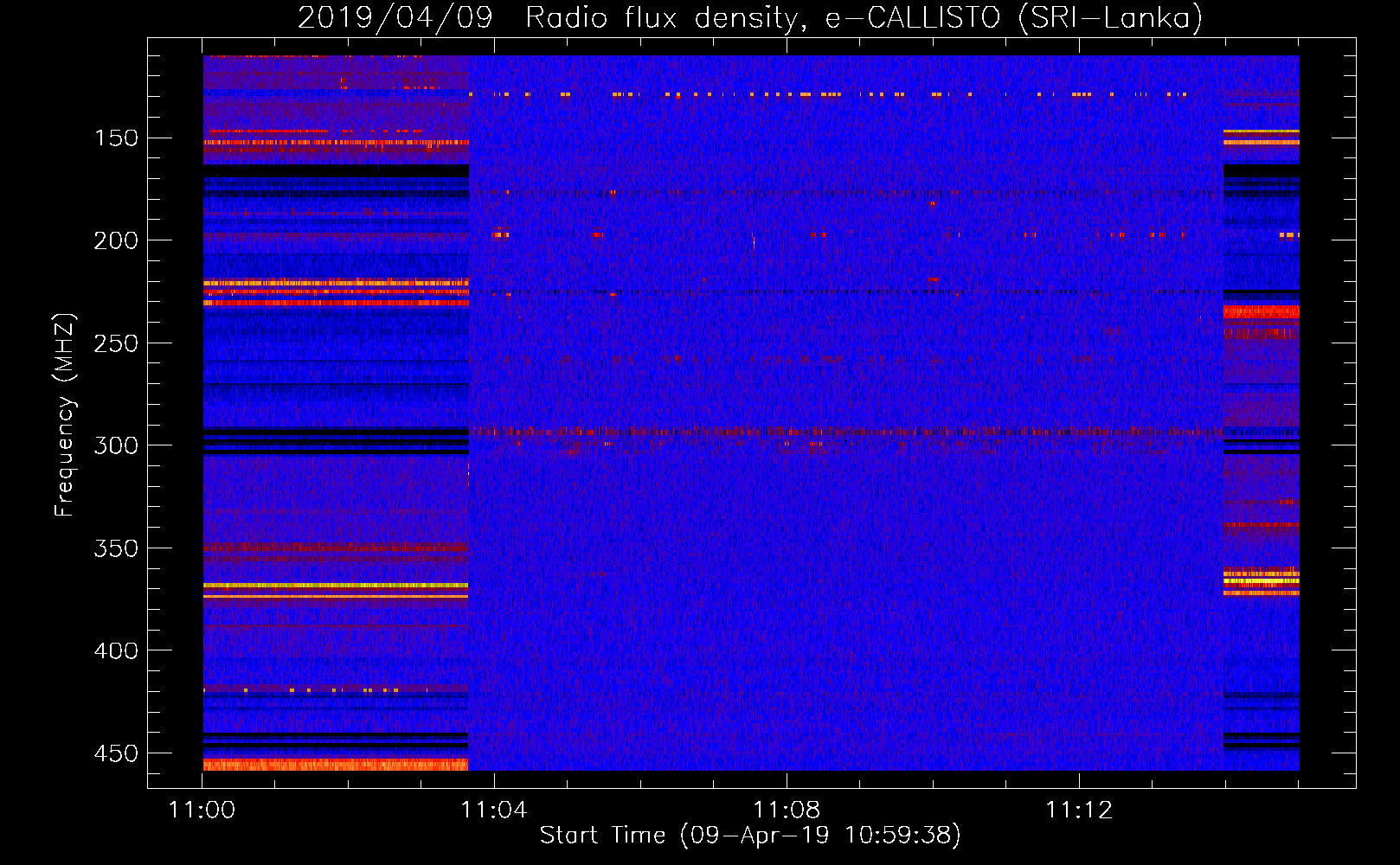The image size is (1400, 865).
Task: Click the 350 frequency tick label
Action: (x=116, y=548)
